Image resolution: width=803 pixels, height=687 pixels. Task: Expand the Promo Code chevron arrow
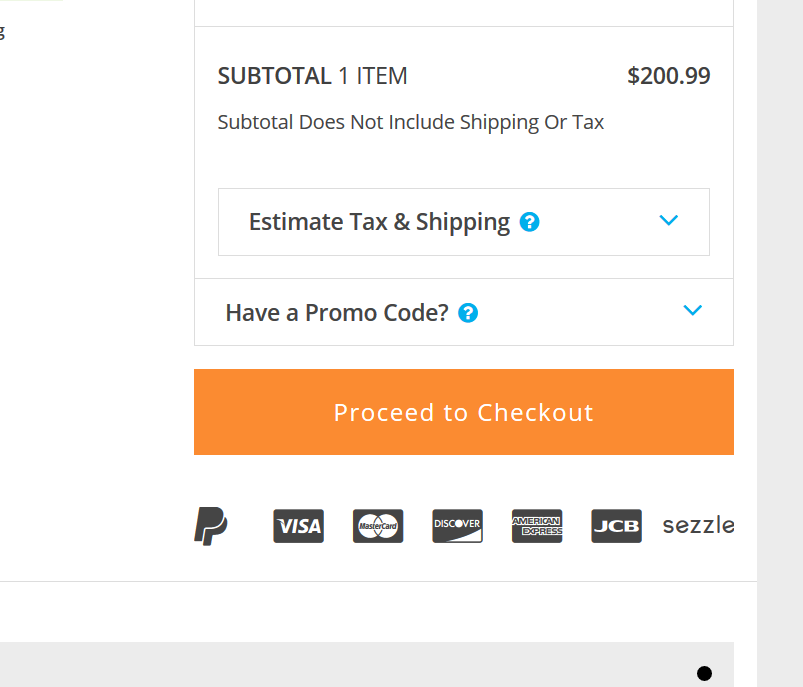(x=692, y=310)
